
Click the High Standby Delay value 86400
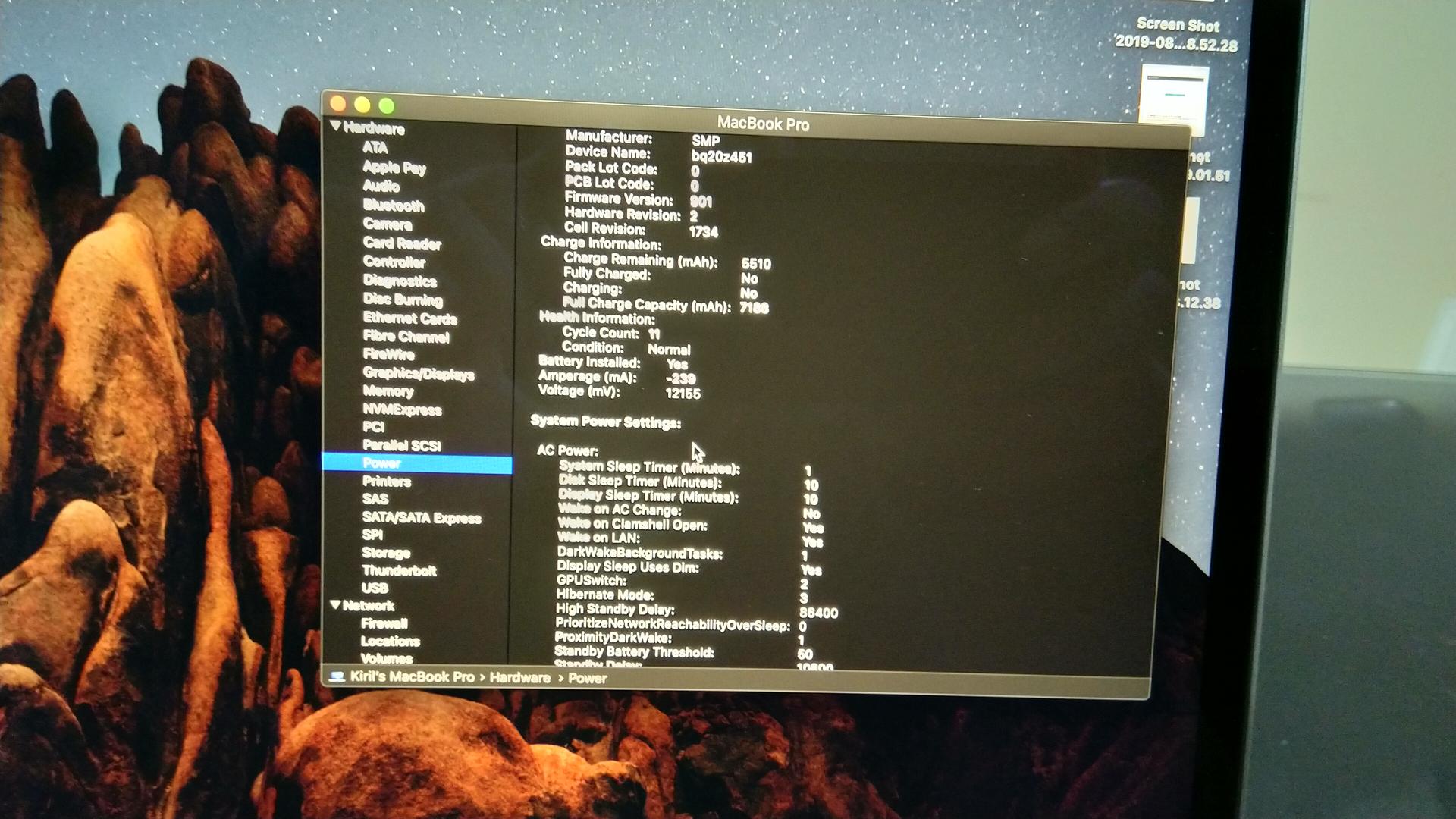(x=818, y=613)
